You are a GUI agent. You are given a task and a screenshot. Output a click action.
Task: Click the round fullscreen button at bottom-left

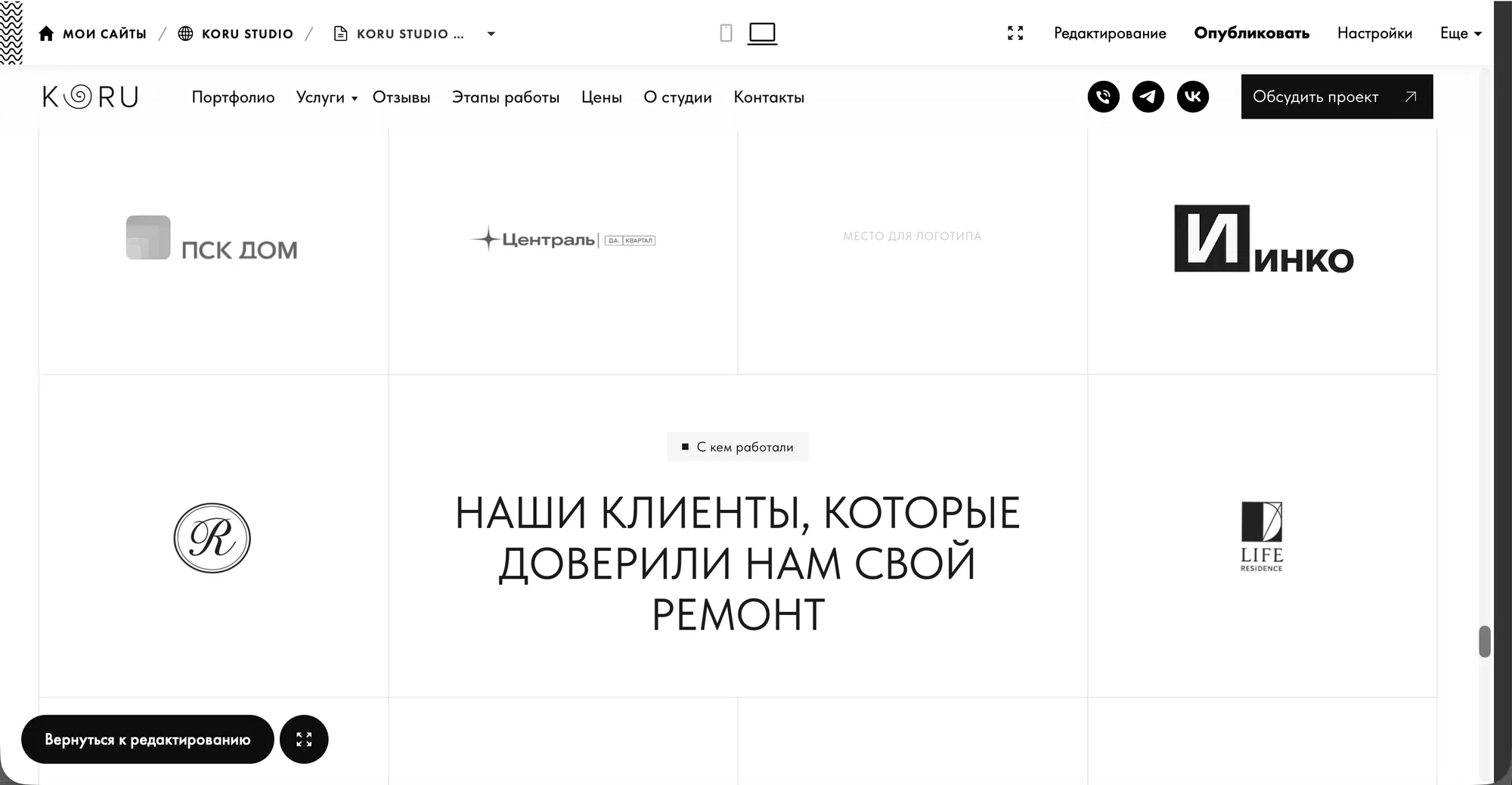(x=304, y=739)
